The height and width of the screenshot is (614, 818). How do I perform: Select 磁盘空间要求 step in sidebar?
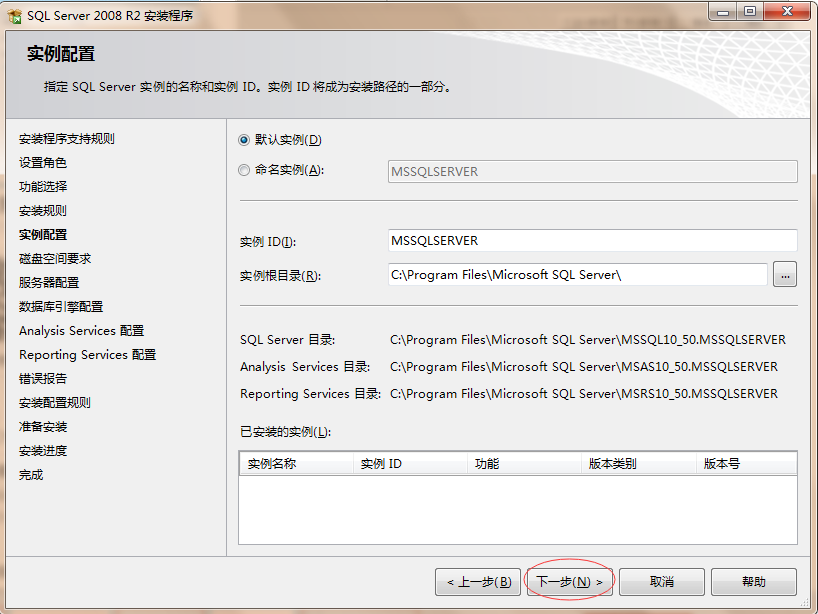tap(55, 259)
